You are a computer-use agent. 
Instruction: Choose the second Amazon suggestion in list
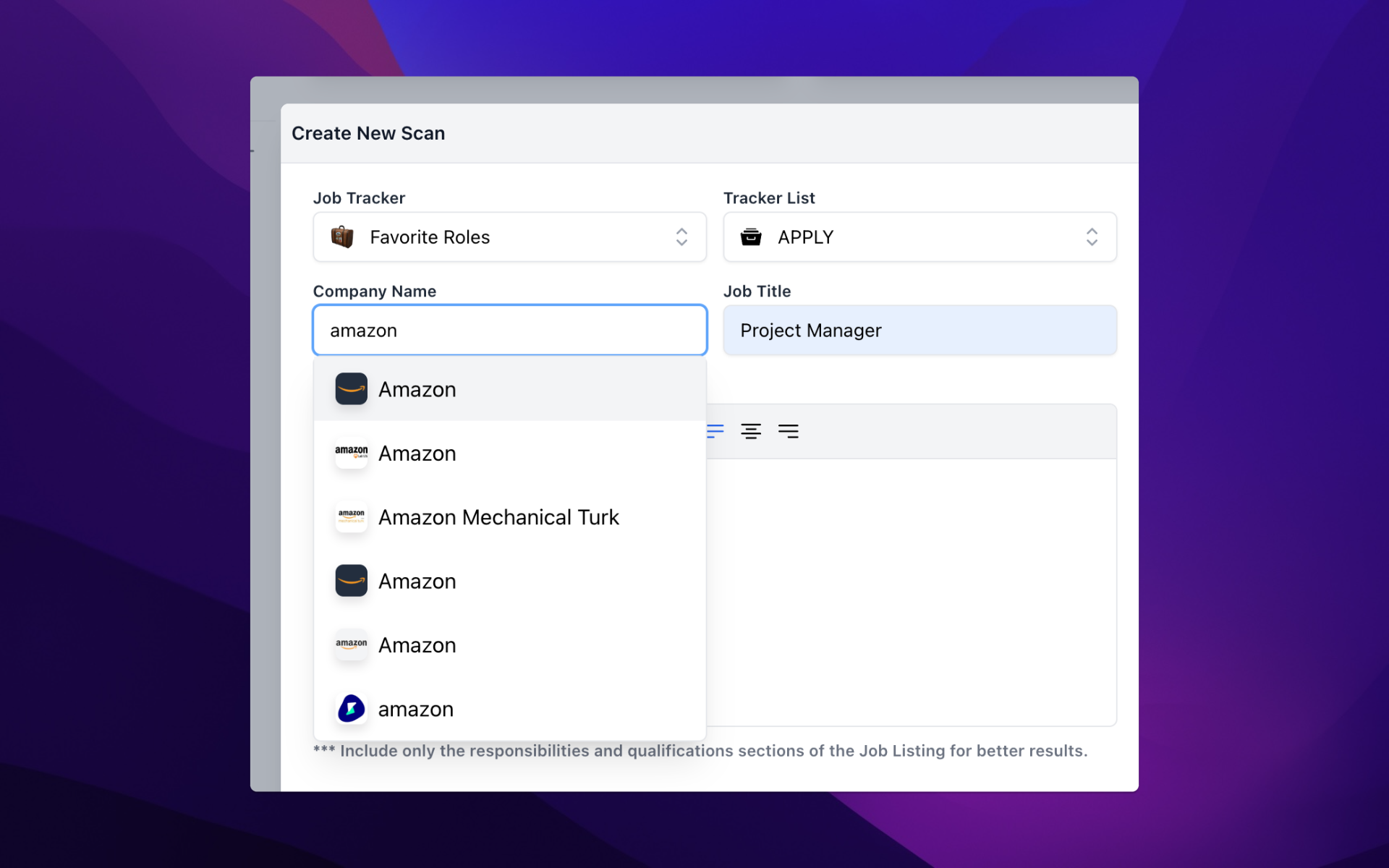click(x=417, y=454)
